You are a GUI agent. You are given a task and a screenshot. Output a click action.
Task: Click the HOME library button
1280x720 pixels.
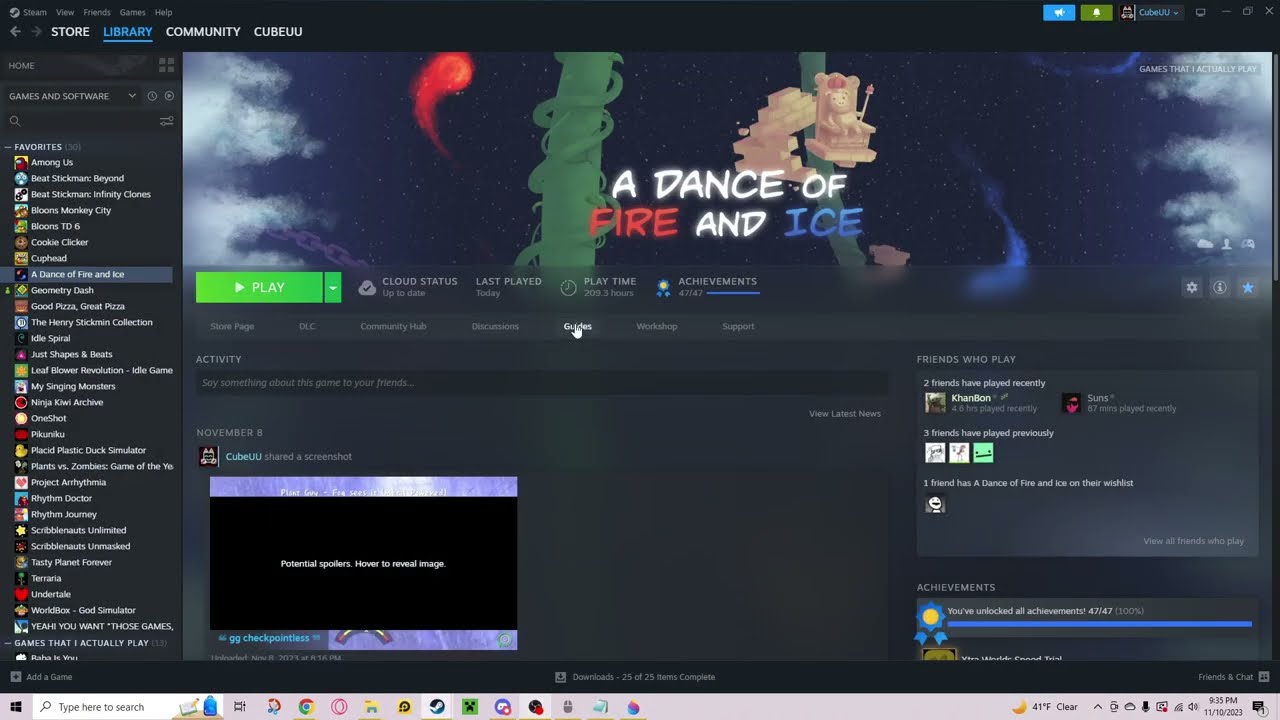22,65
